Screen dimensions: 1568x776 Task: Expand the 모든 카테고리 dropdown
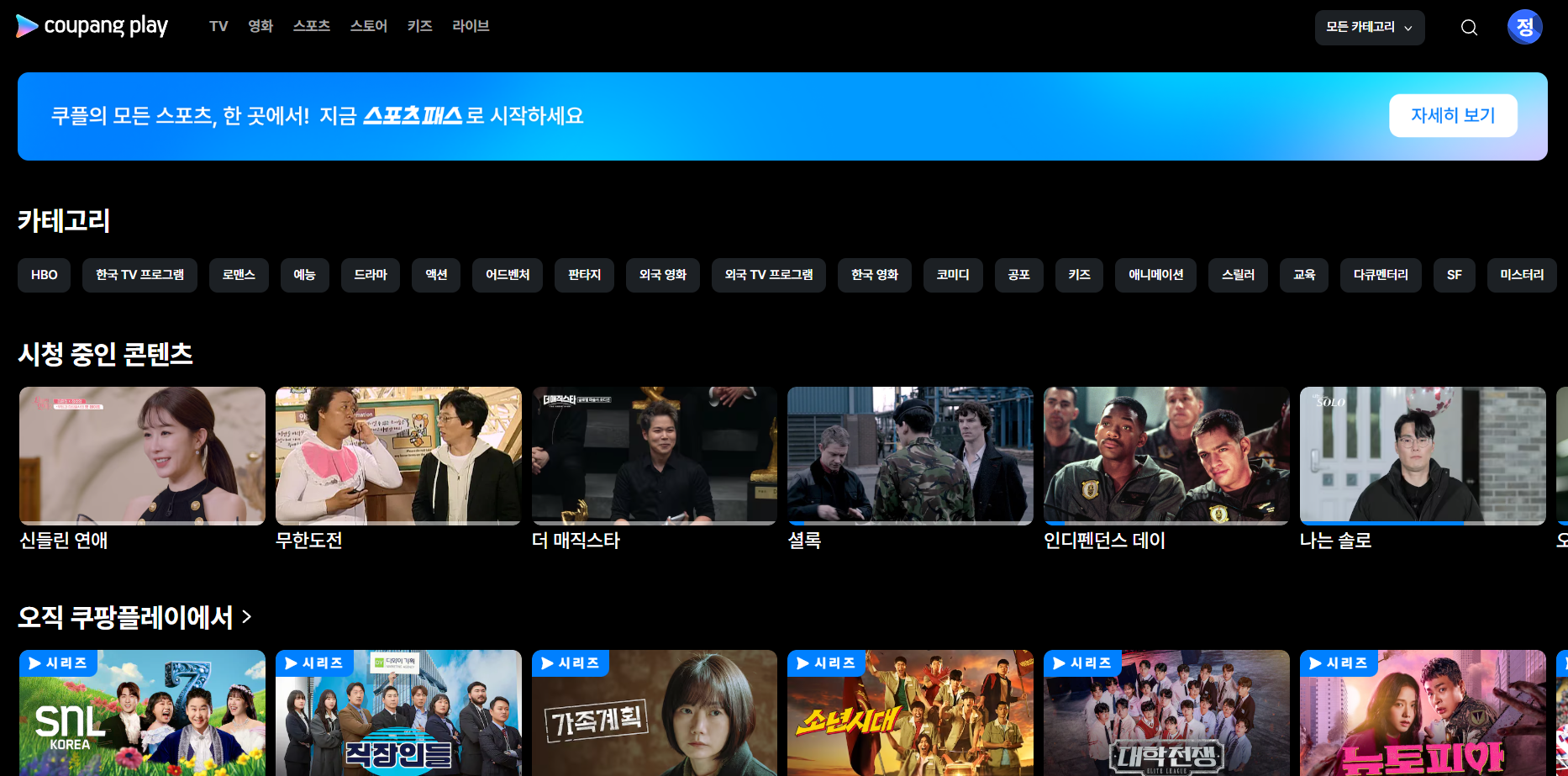pos(1370,28)
